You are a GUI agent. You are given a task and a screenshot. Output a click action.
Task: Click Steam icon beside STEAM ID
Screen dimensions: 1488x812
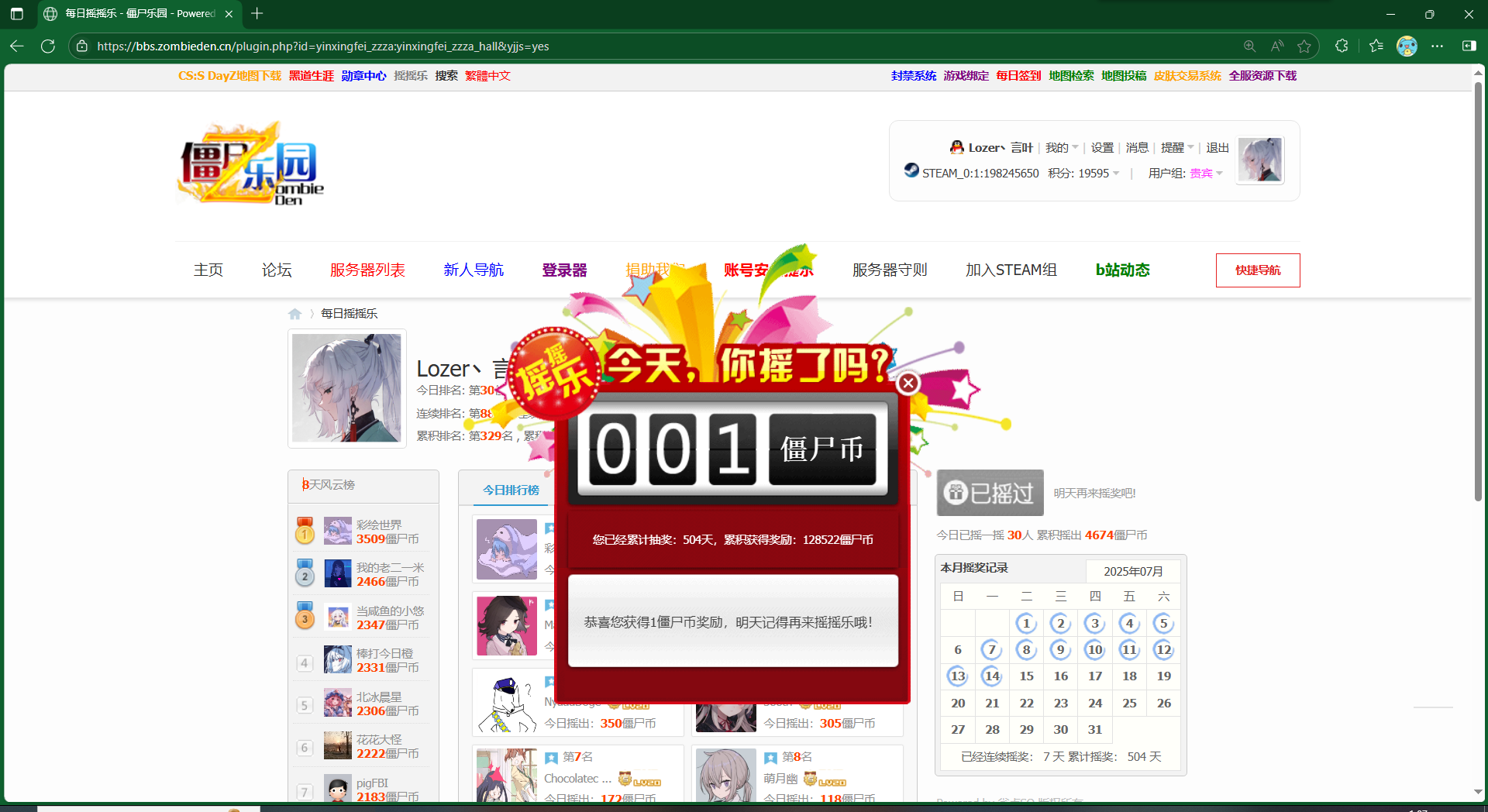911,170
